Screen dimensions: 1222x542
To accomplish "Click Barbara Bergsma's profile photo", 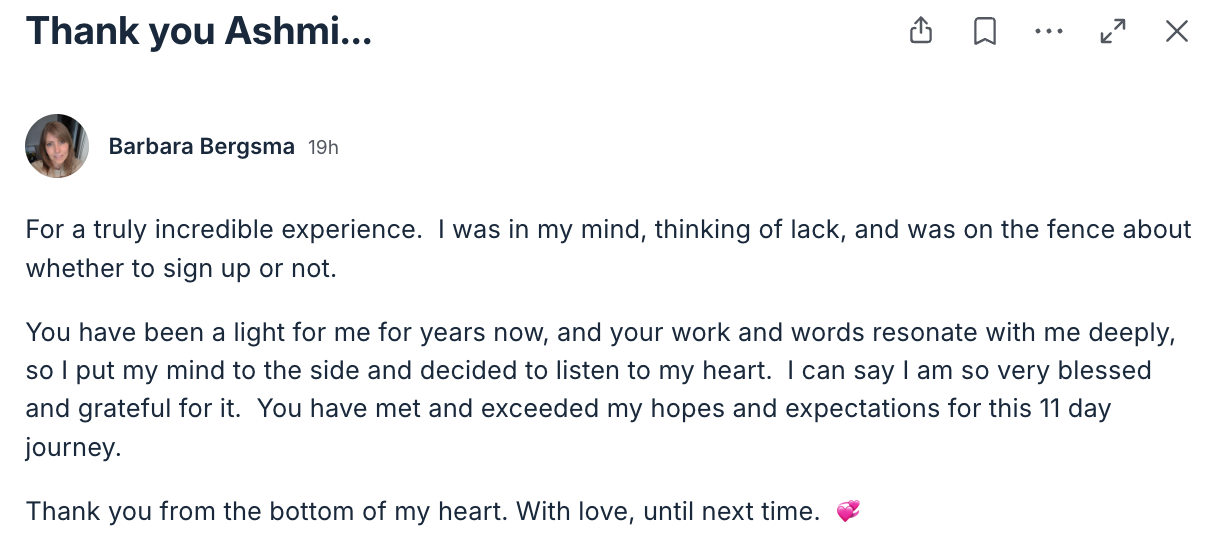I will click(x=57, y=146).
